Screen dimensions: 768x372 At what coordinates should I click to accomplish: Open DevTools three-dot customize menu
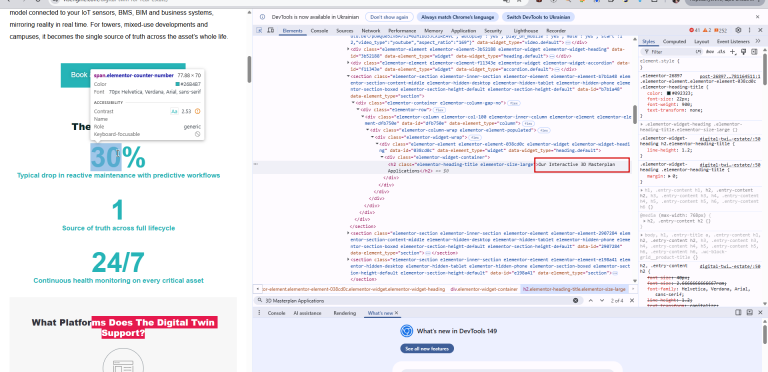point(749,30)
